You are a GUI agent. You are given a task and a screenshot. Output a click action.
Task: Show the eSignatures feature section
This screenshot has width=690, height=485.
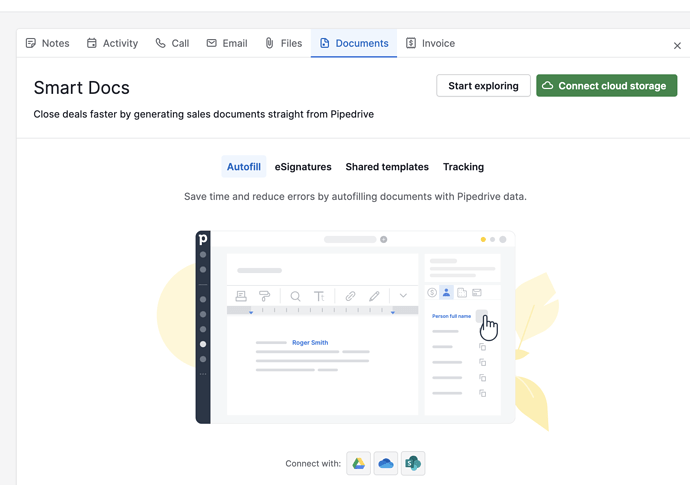[303, 167]
